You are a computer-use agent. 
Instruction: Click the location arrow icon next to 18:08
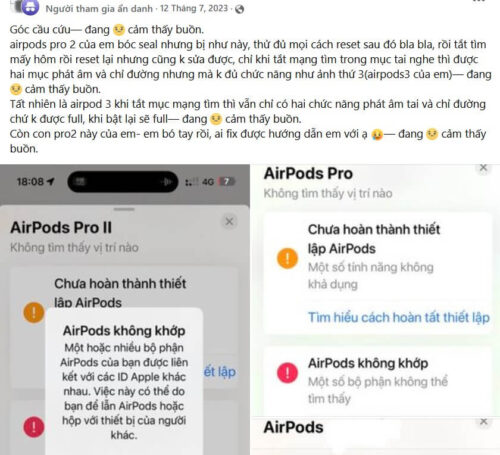[51, 182]
